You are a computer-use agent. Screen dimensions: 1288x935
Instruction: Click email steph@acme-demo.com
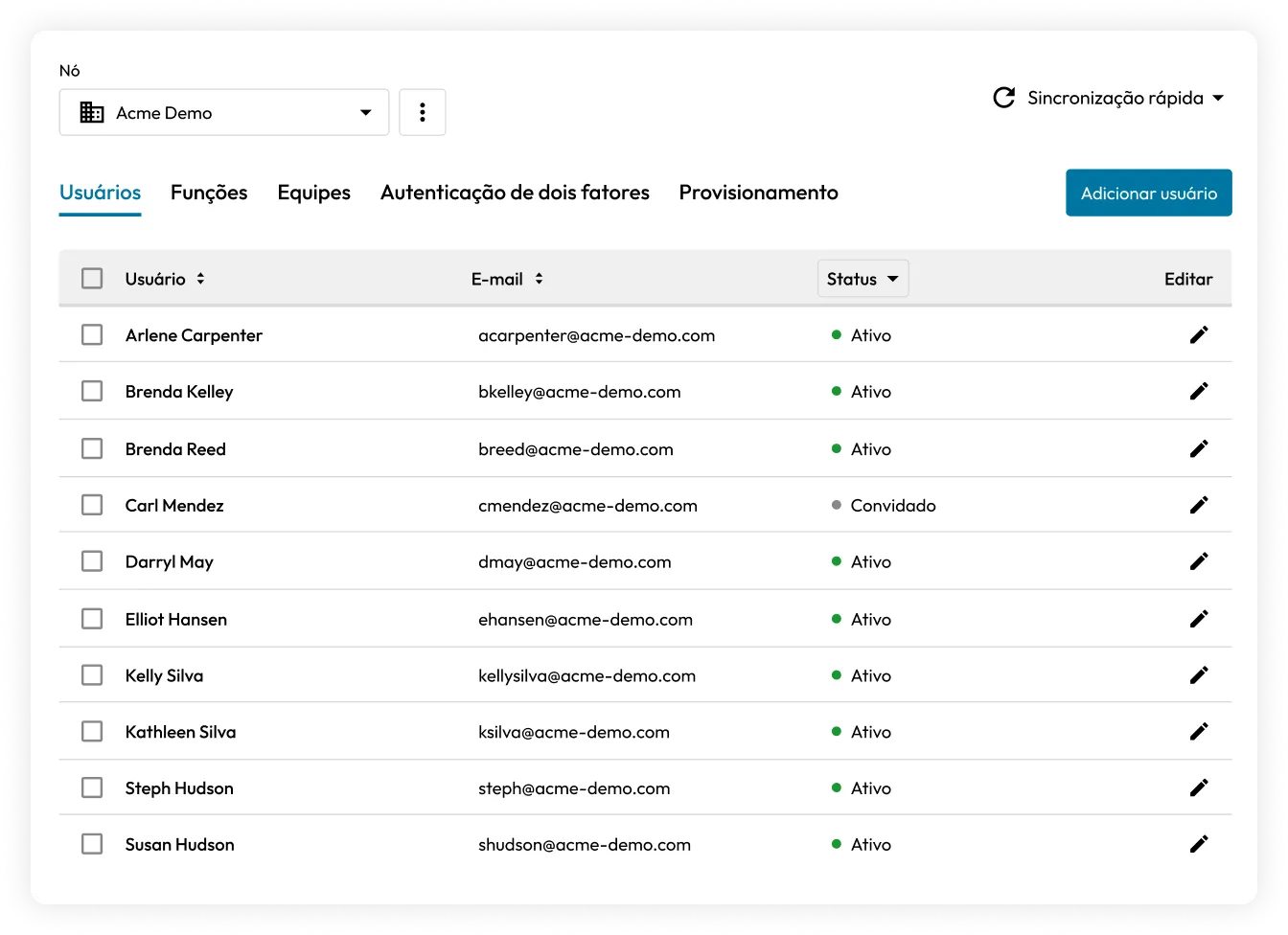coord(574,788)
